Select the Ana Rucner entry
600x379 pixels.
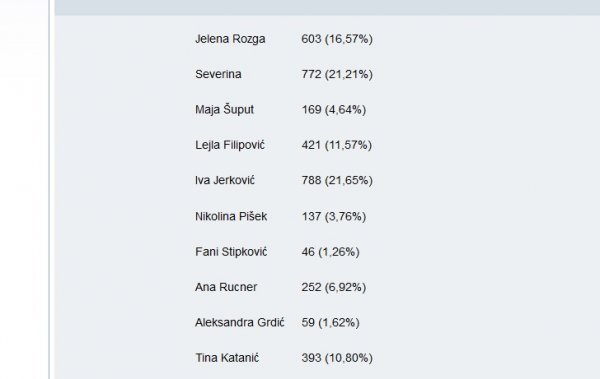(x=226, y=287)
